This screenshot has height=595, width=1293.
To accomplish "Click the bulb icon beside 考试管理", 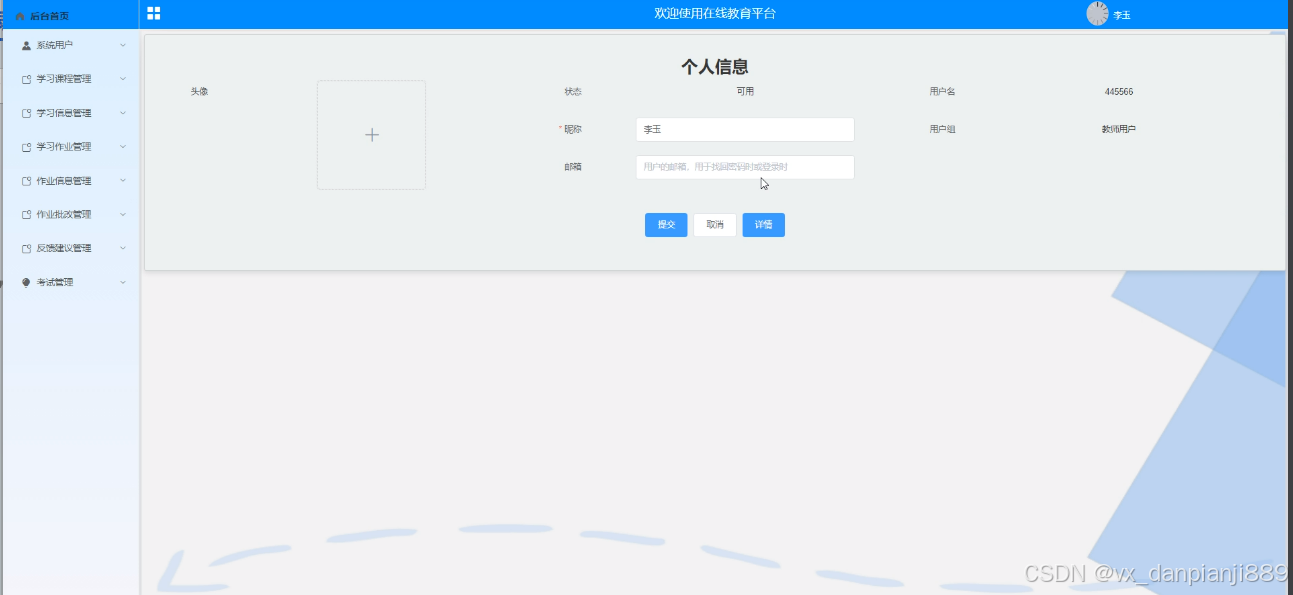I will point(26,282).
